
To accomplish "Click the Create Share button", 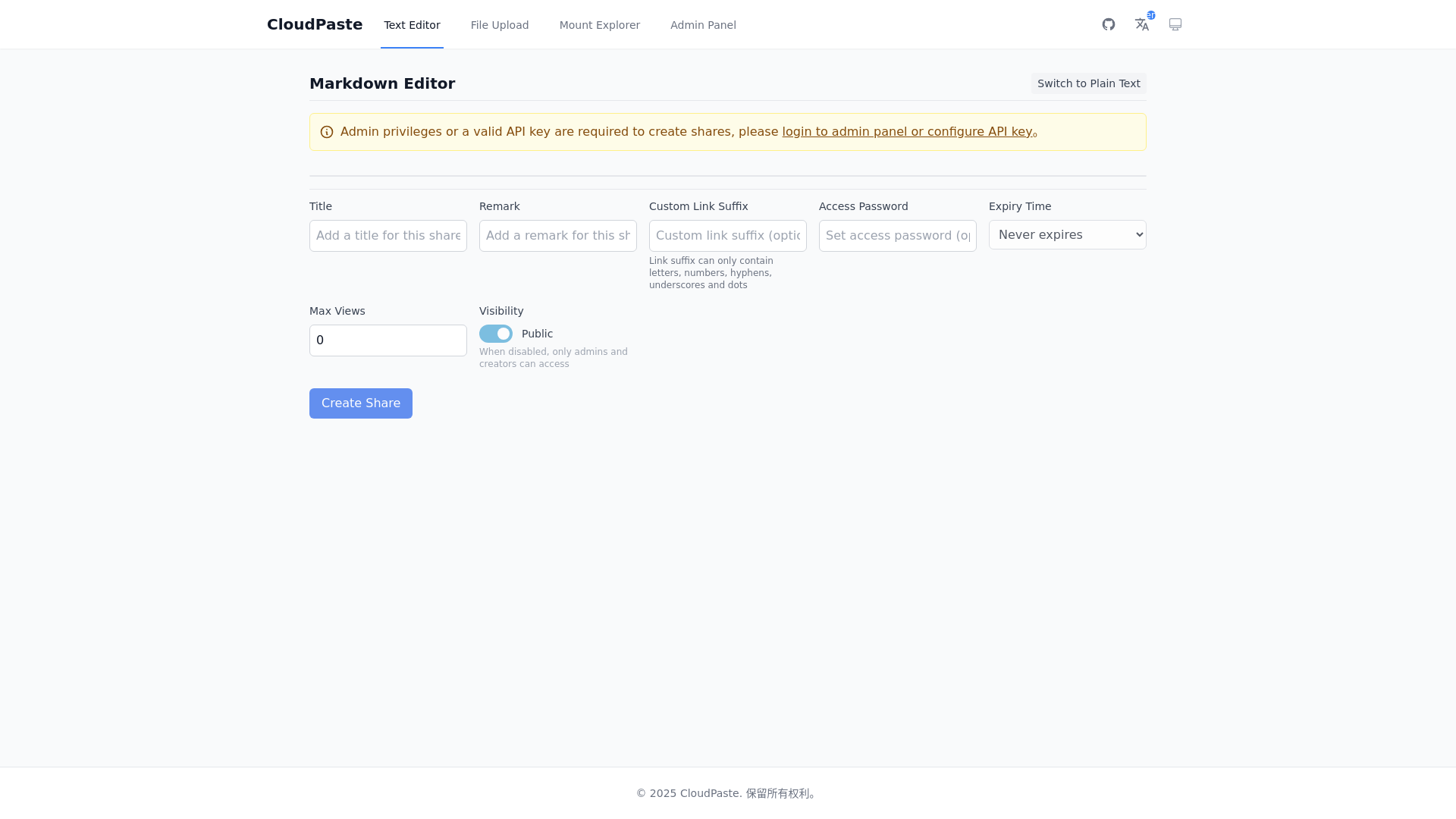I will [x=361, y=403].
